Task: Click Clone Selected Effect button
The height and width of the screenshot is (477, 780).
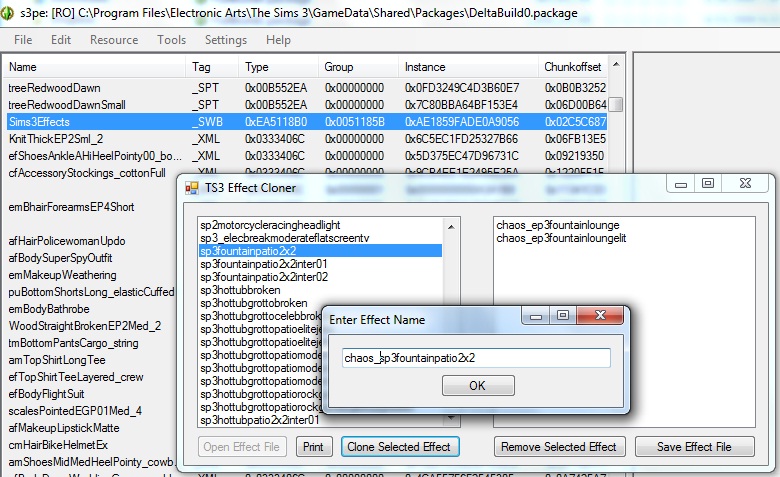Action: 399,447
